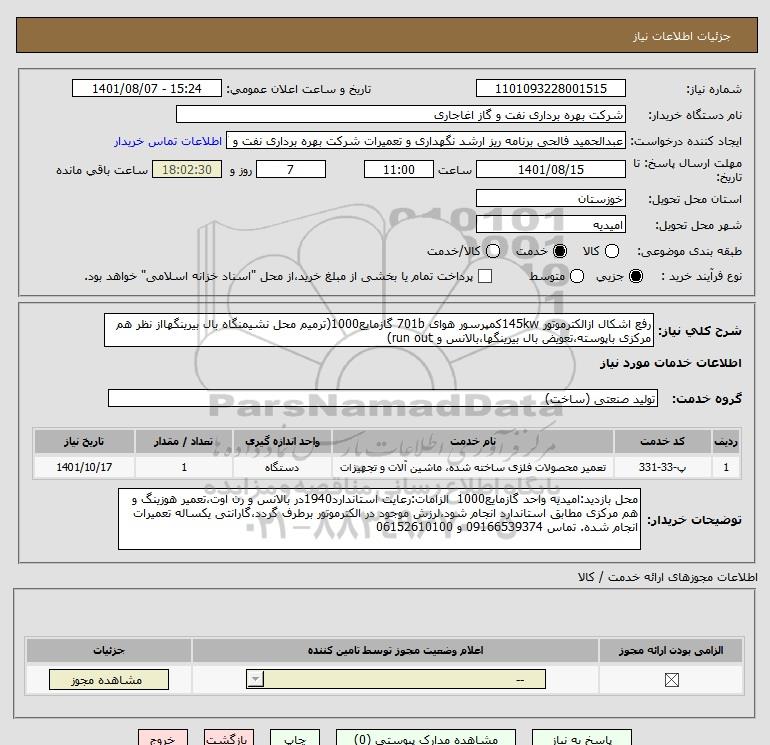Click the چاپ print button
770x745 pixels.
tap(295, 738)
